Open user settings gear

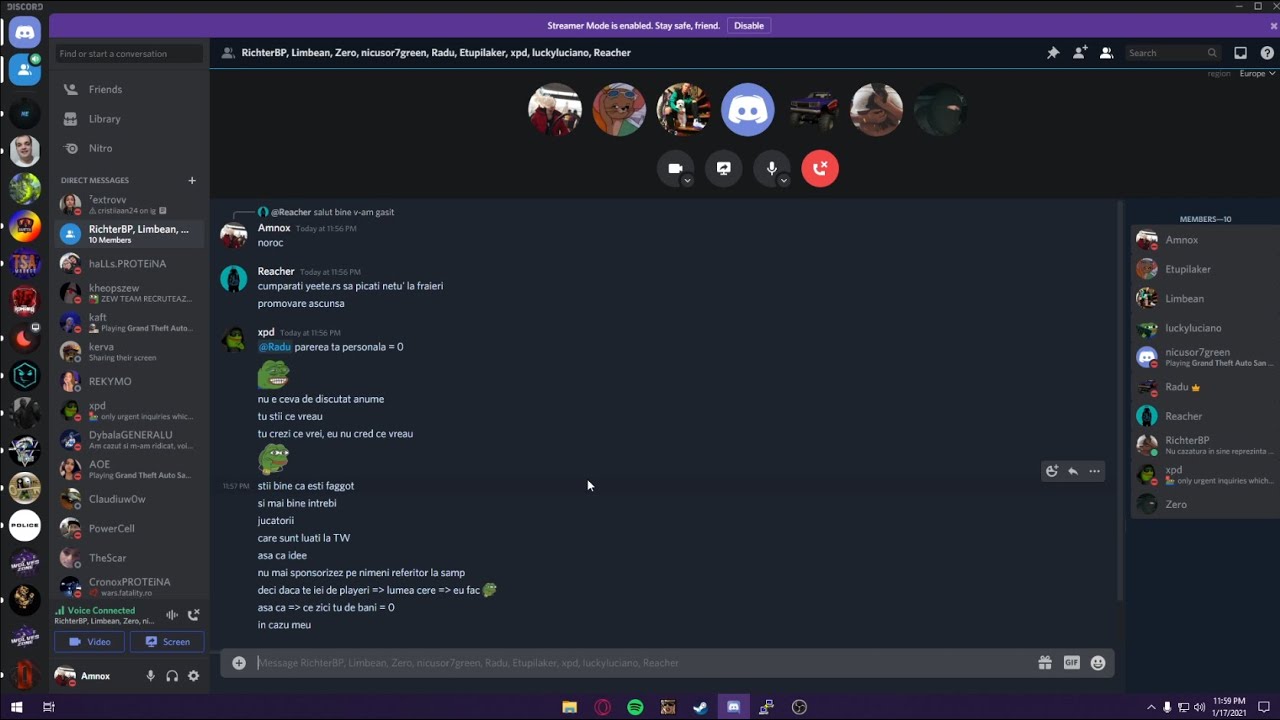(193, 676)
